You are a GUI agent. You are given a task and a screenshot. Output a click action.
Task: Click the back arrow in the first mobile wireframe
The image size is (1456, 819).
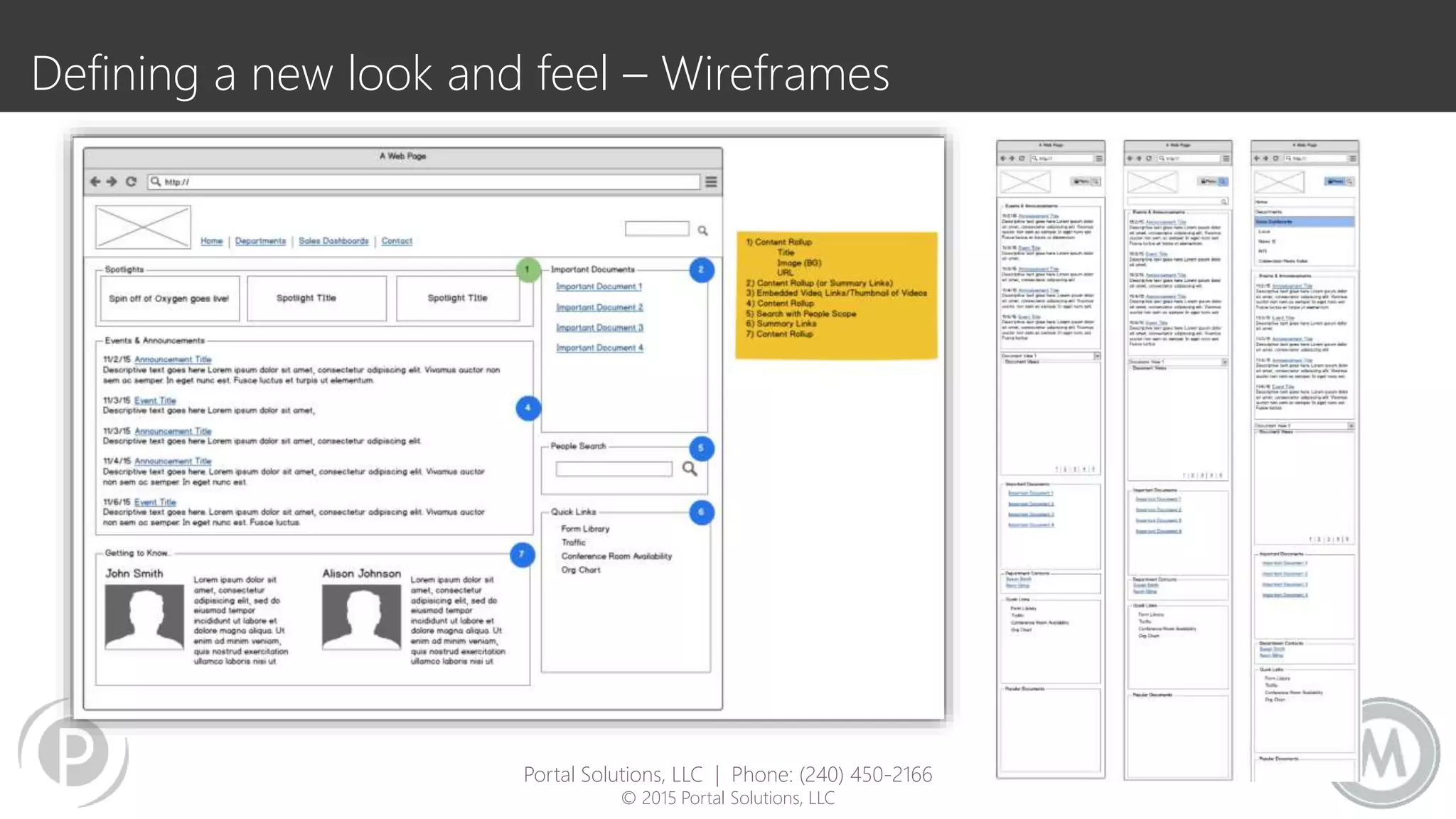[x=1003, y=159]
